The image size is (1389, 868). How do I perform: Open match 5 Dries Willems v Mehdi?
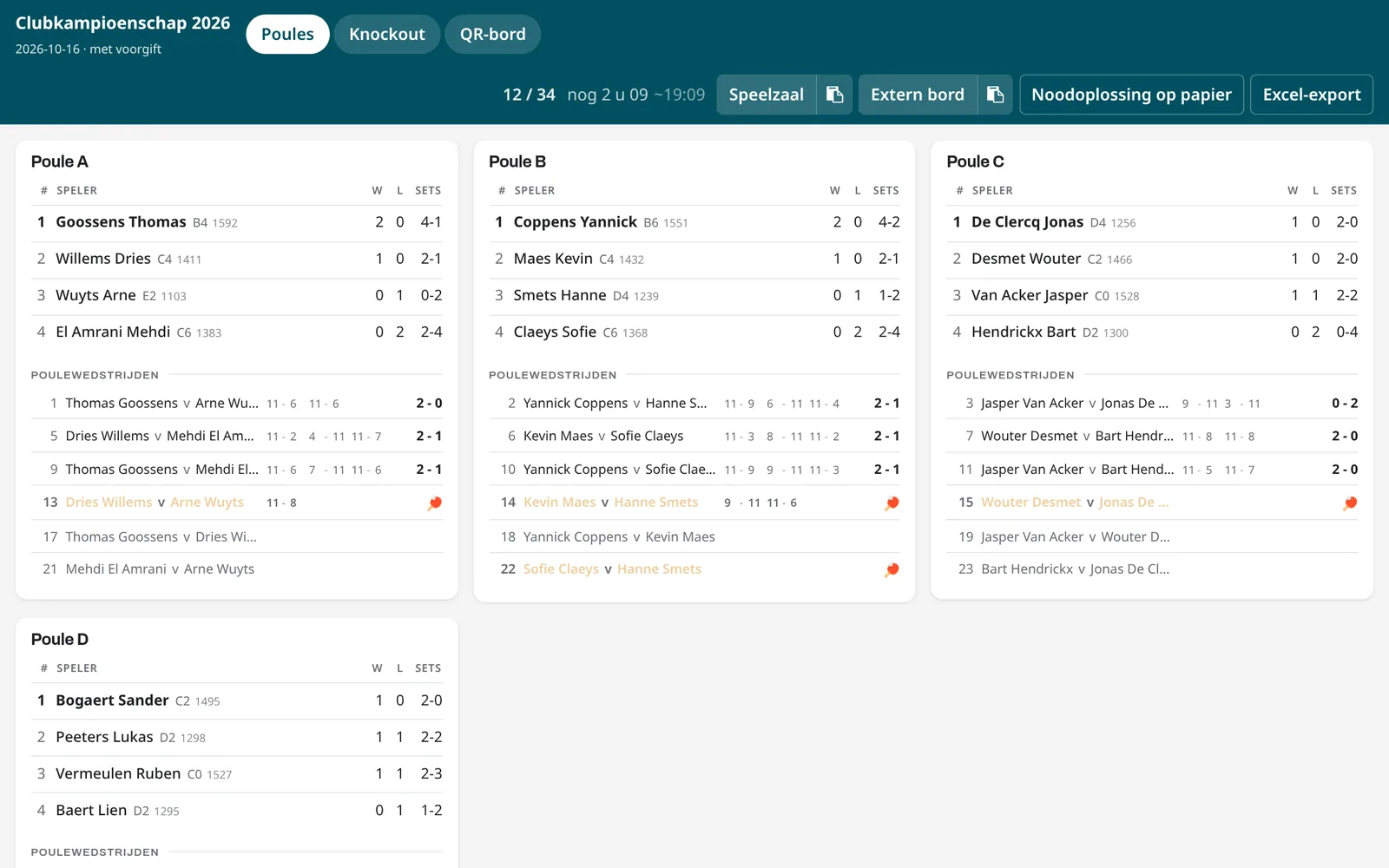point(237,437)
